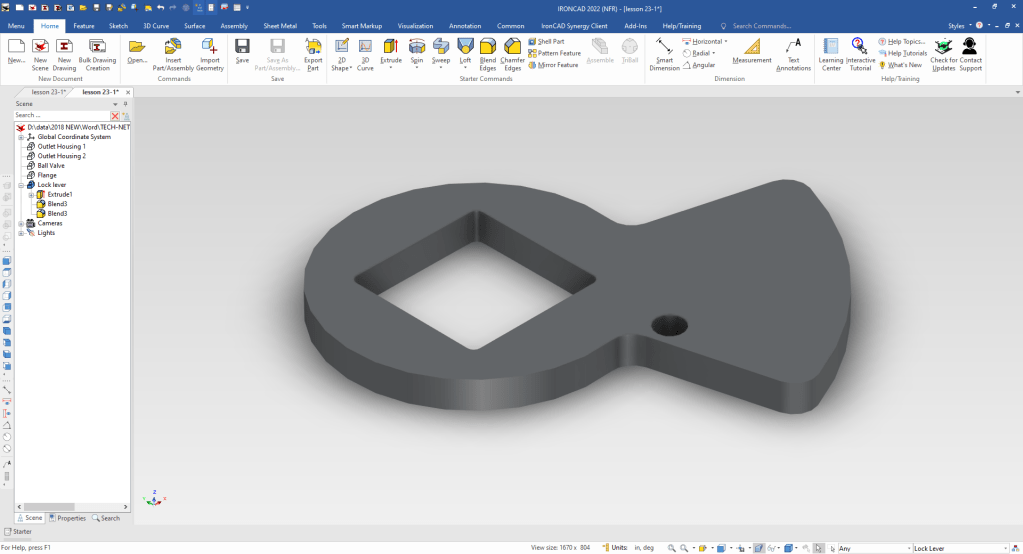Open the Horizontal dimension dropdown arrow
The image size is (1023, 554).
(726, 42)
